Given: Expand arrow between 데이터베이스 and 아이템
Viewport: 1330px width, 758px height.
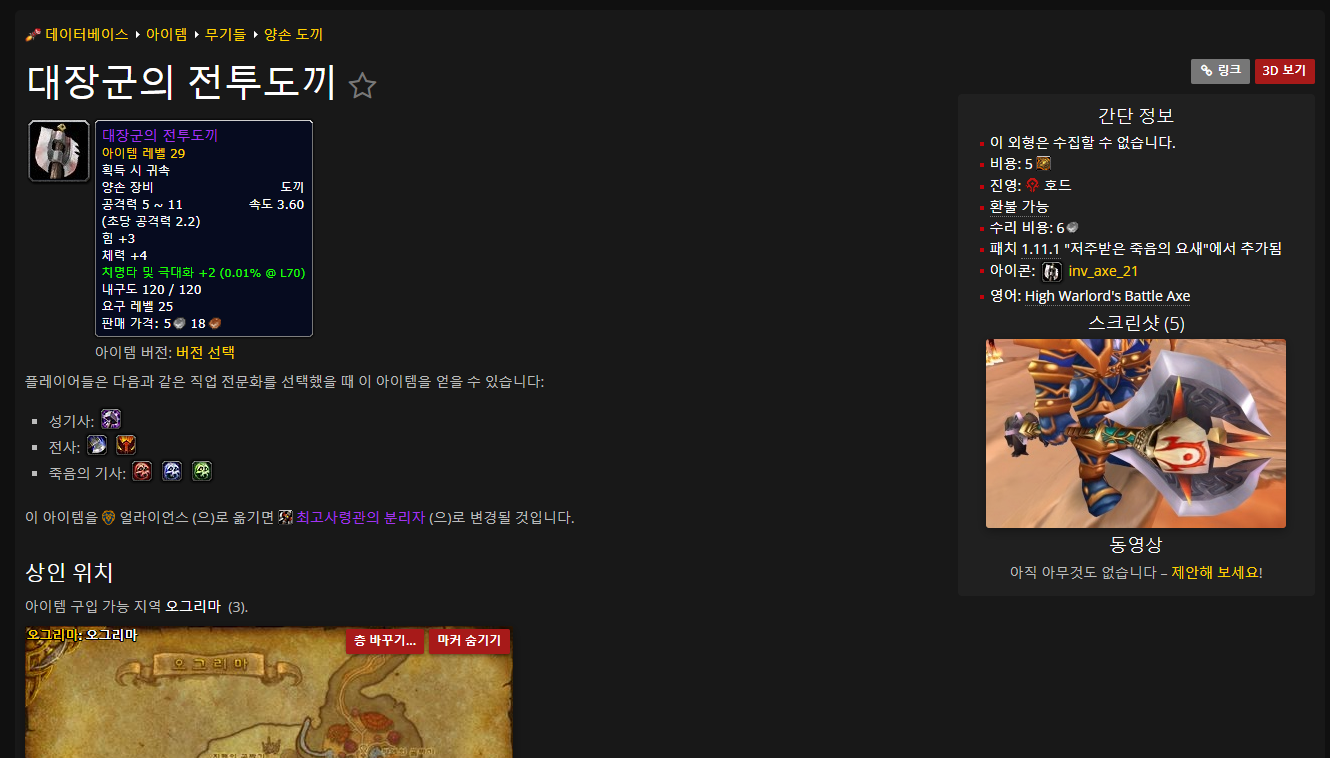Looking at the screenshot, I should coord(137,35).
